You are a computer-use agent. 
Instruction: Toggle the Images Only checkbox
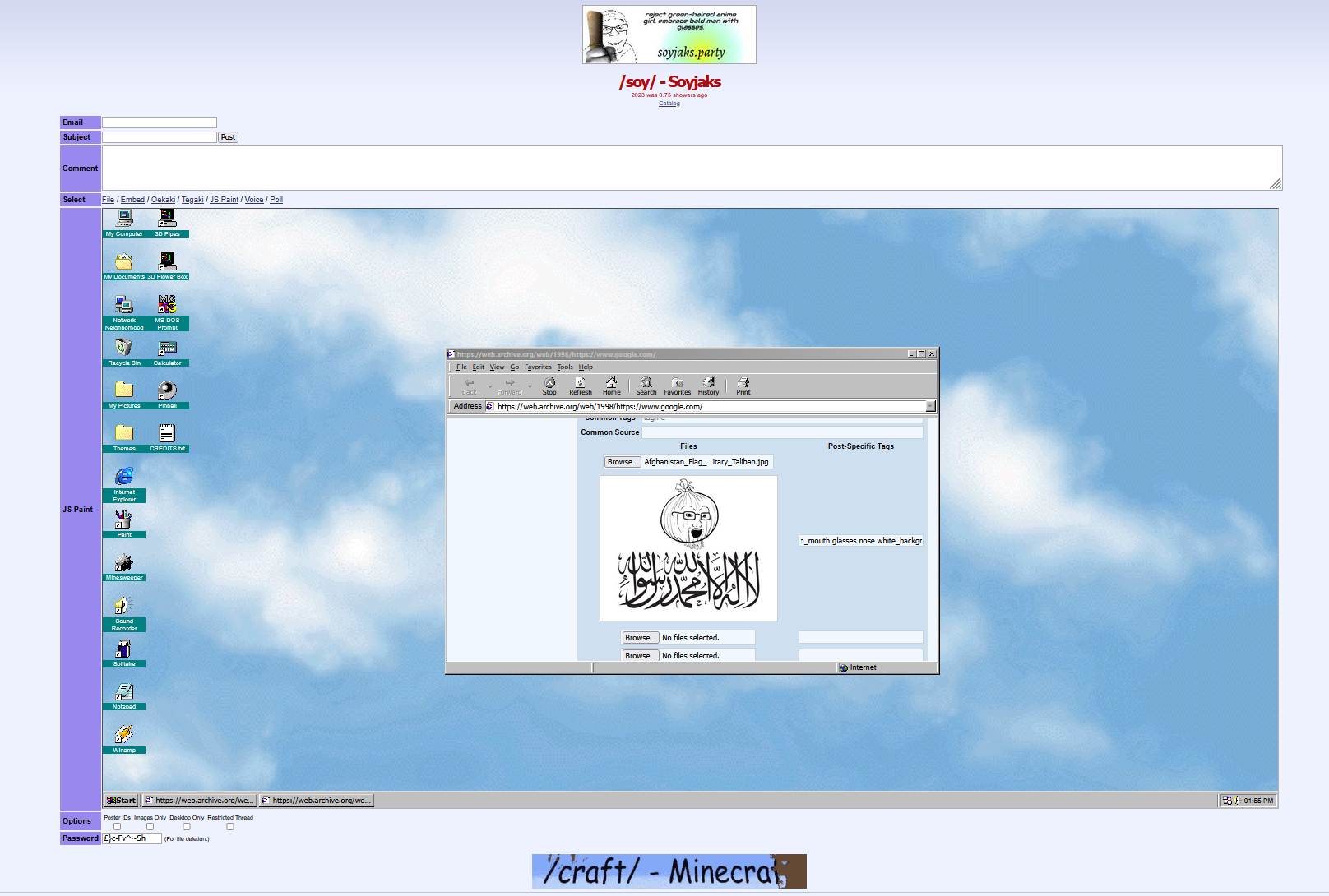150,827
